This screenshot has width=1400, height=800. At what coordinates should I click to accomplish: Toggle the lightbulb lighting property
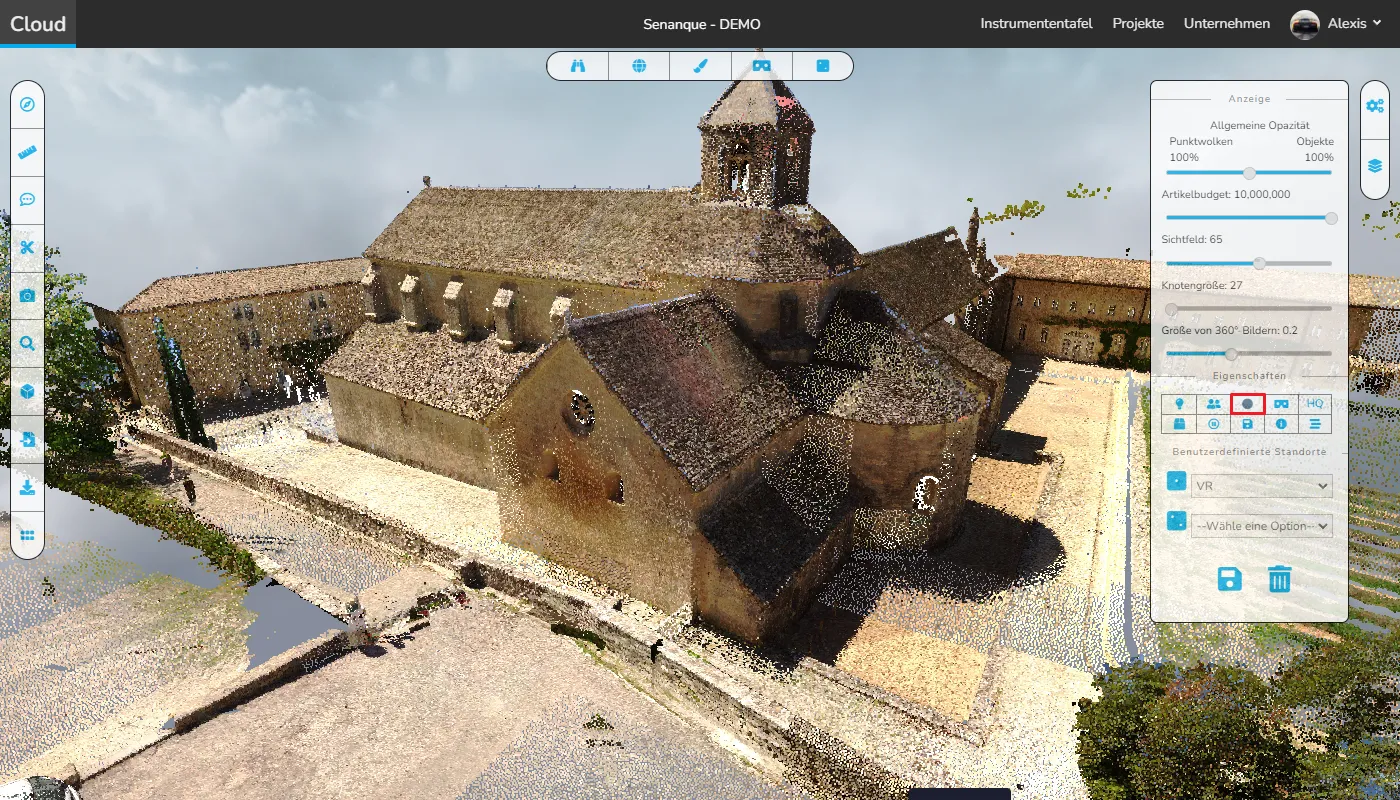[1180, 403]
